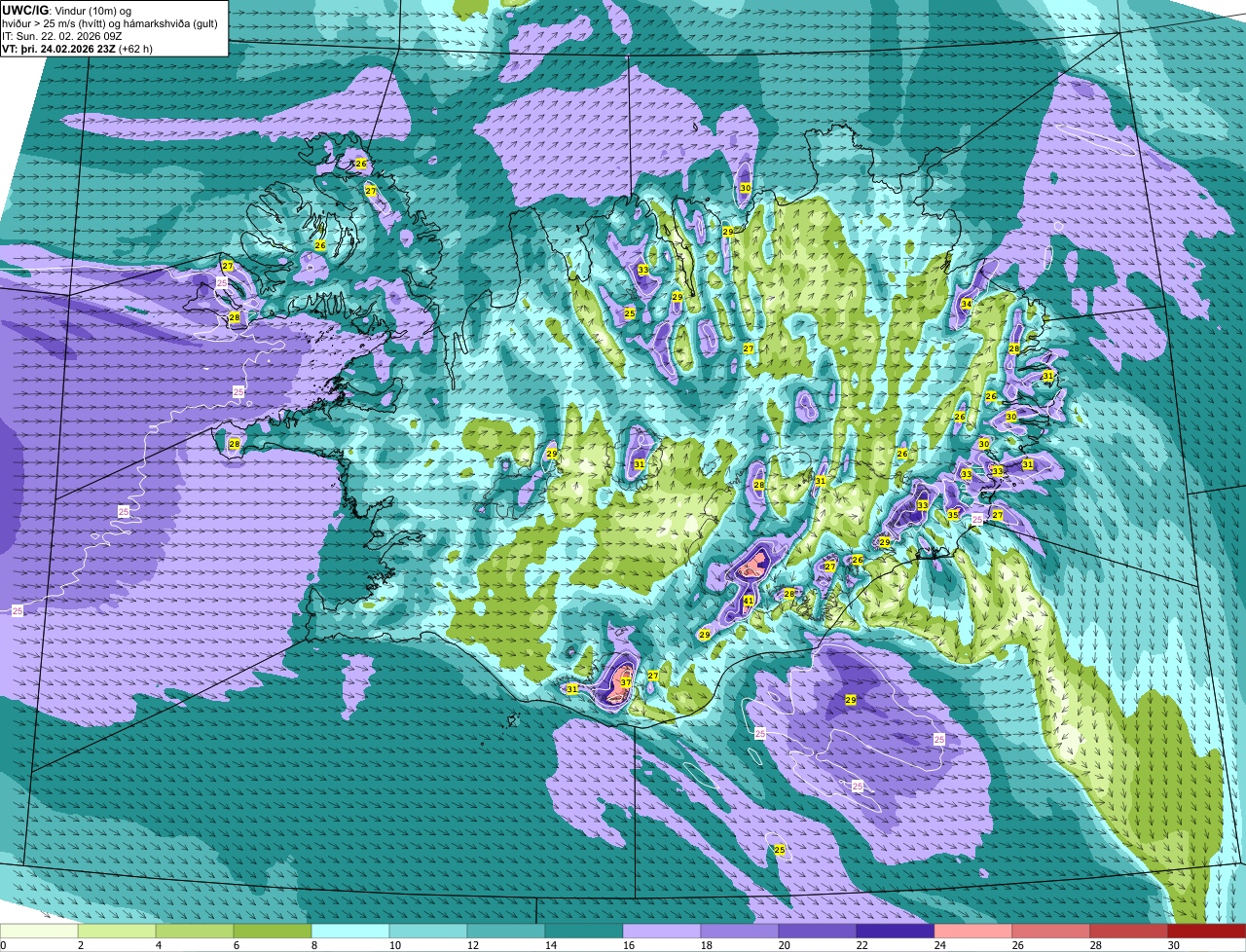
Task: Select tick label 20 on the color scale
Action: point(785,945)
